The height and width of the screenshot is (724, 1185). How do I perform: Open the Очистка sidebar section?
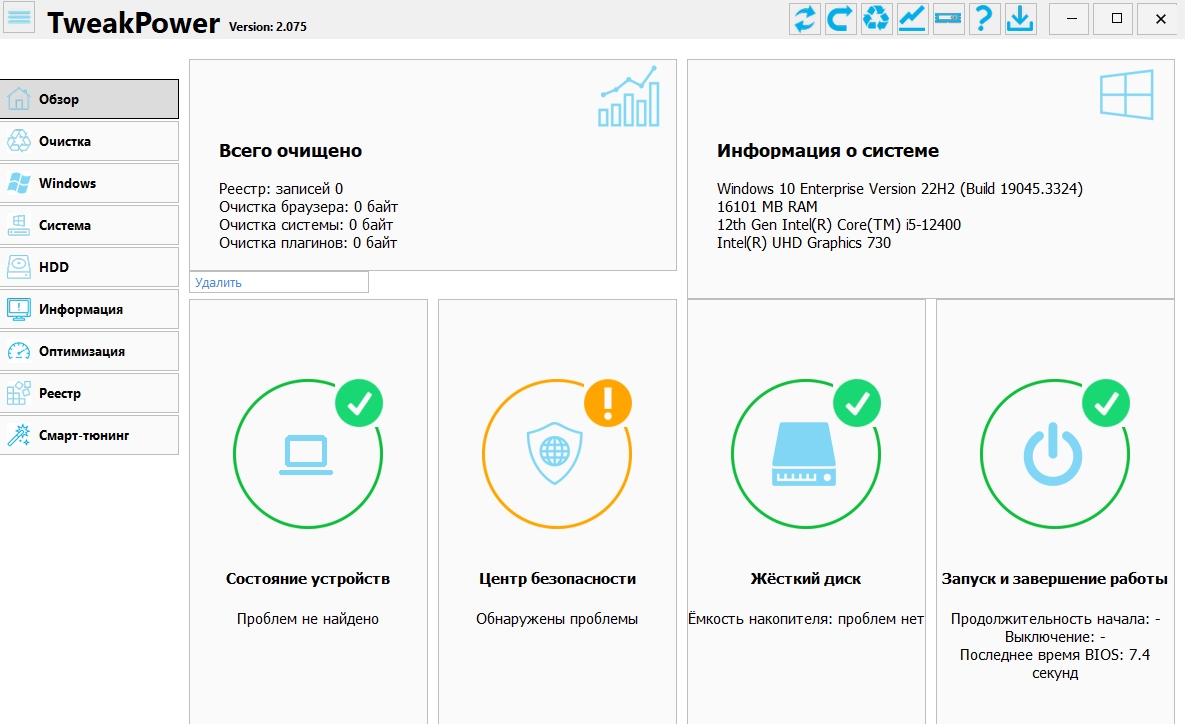pyautogui.click(x=89, y=141)
